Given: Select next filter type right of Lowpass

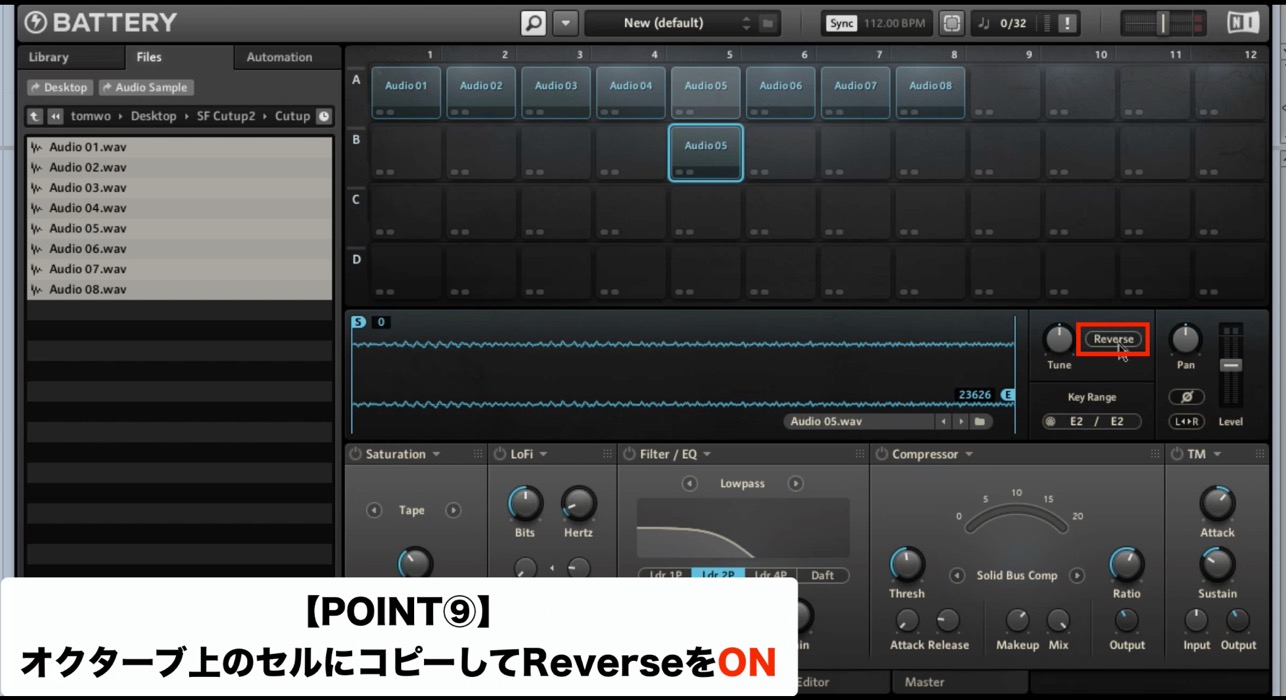Looking at the screenshot, I should 795,483.
